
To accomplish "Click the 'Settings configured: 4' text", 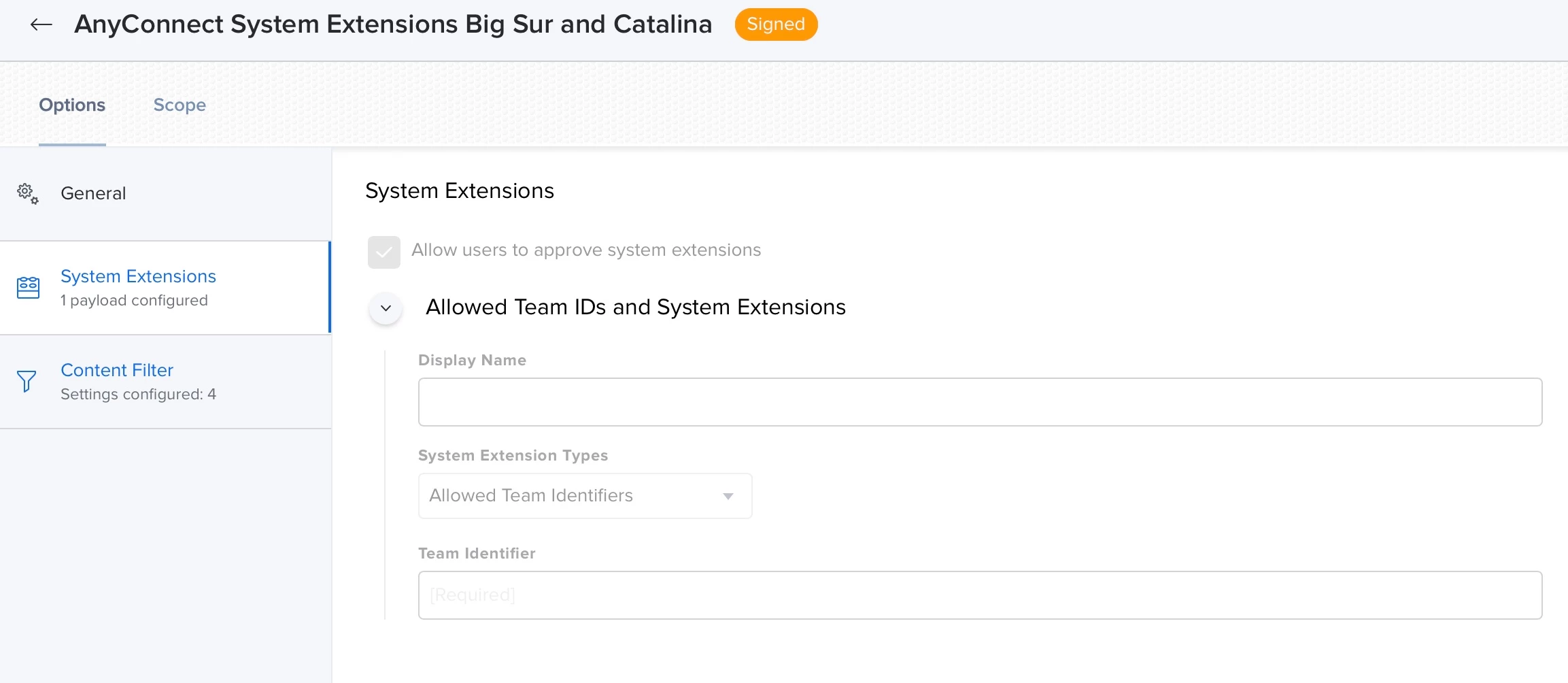I will 138,395.
